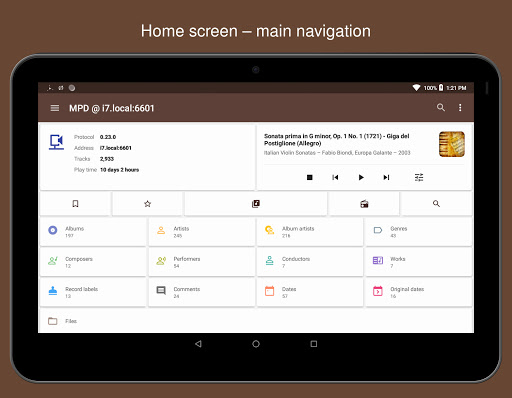512x398 pixels.
Task: Open playback options sliders icon
Action: point(419,177)
